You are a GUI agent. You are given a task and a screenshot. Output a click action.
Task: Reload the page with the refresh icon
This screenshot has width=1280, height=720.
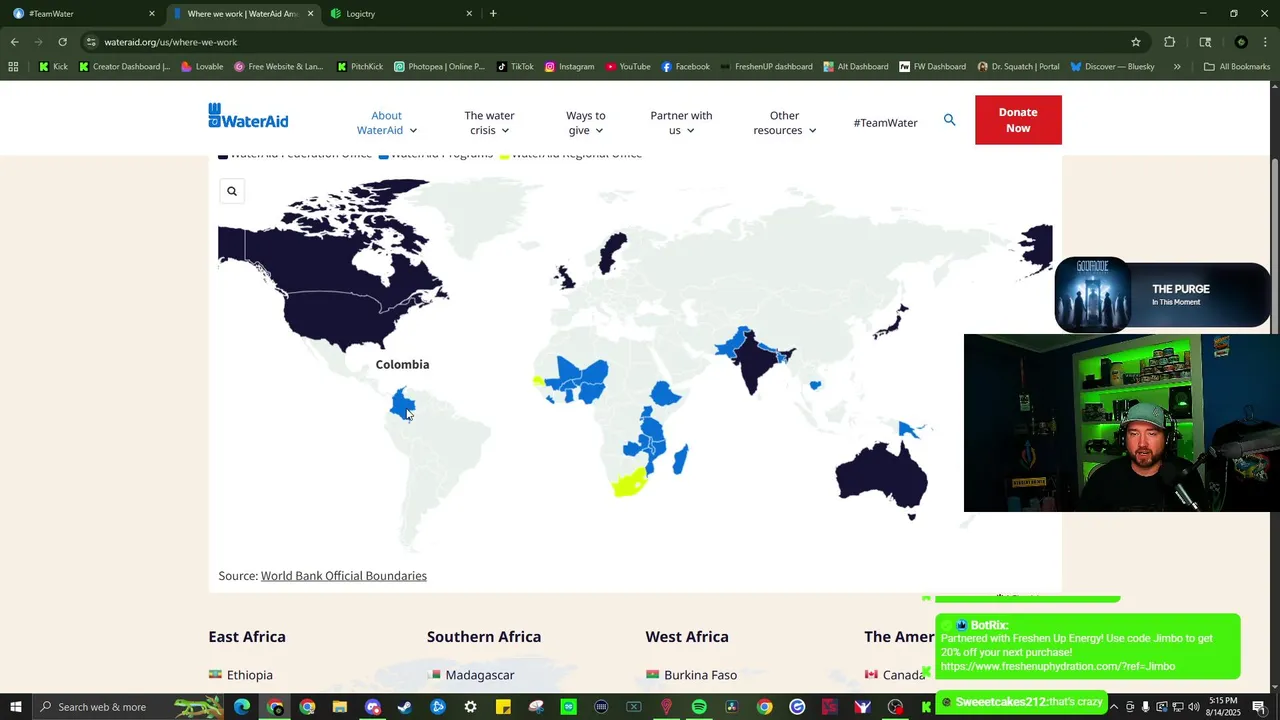(62, 42)
